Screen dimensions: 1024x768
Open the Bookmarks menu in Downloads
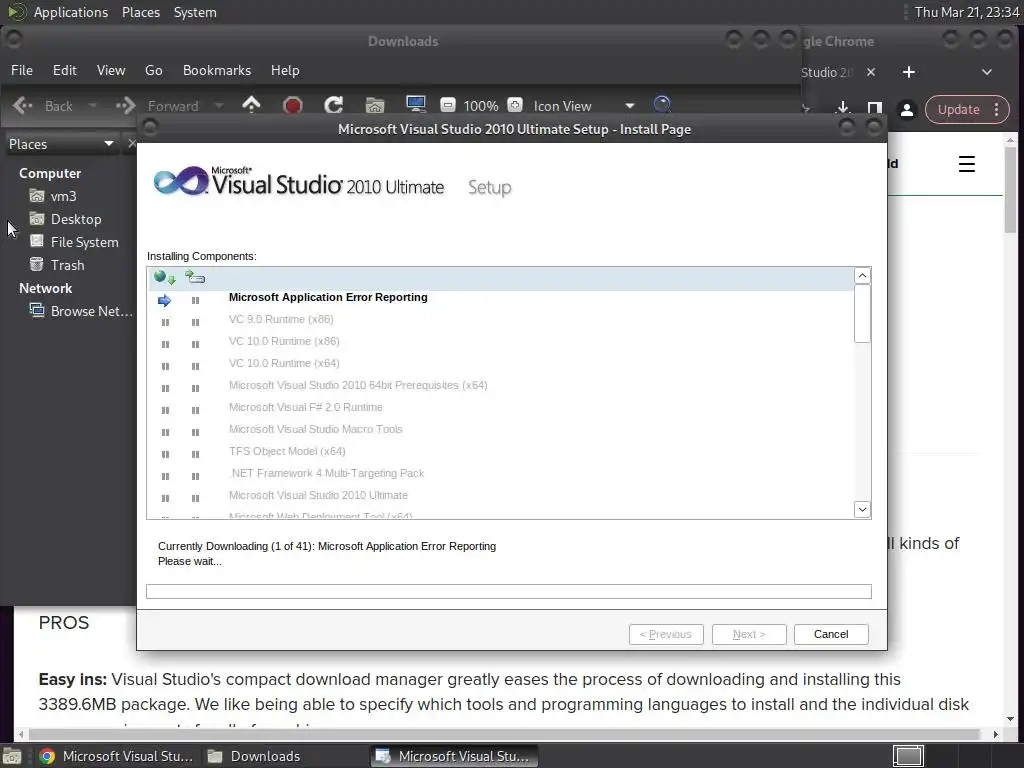point(217,70)
